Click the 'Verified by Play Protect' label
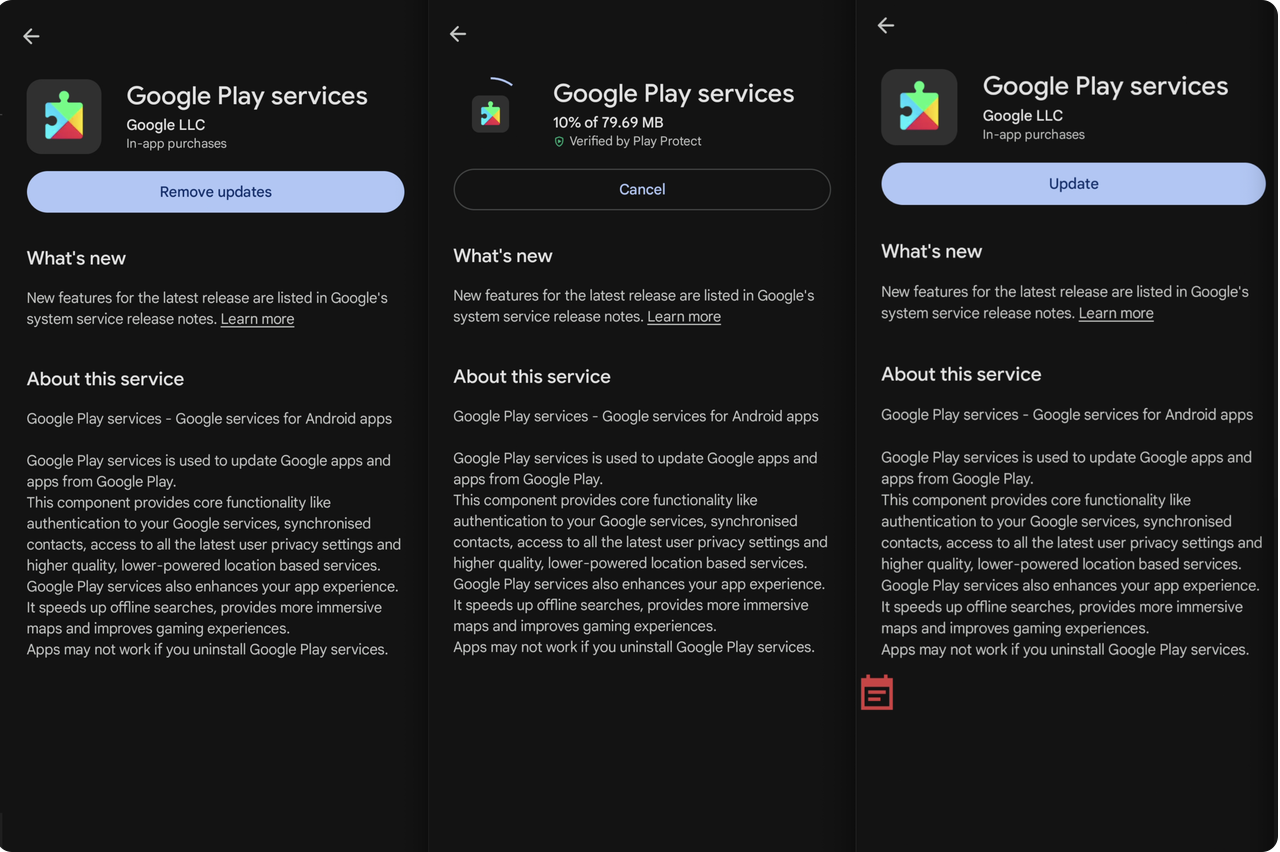 coord(635,142)
